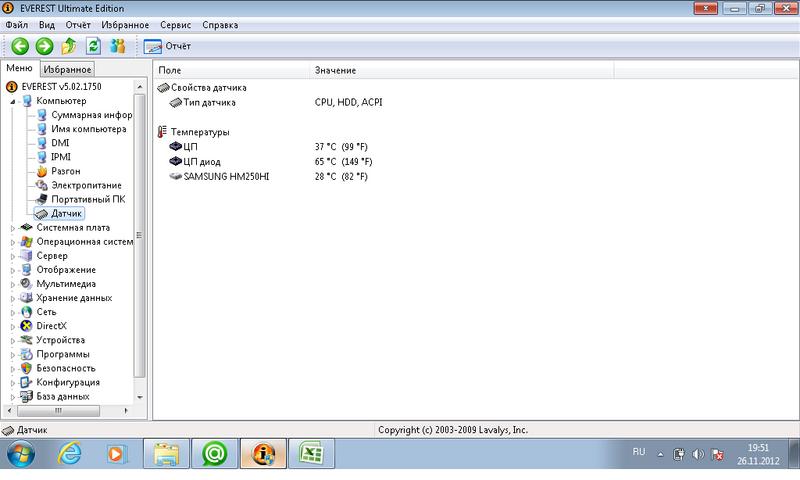Select the DMI tree item
The height and width of the screenshot is (480, 800).
60,143
